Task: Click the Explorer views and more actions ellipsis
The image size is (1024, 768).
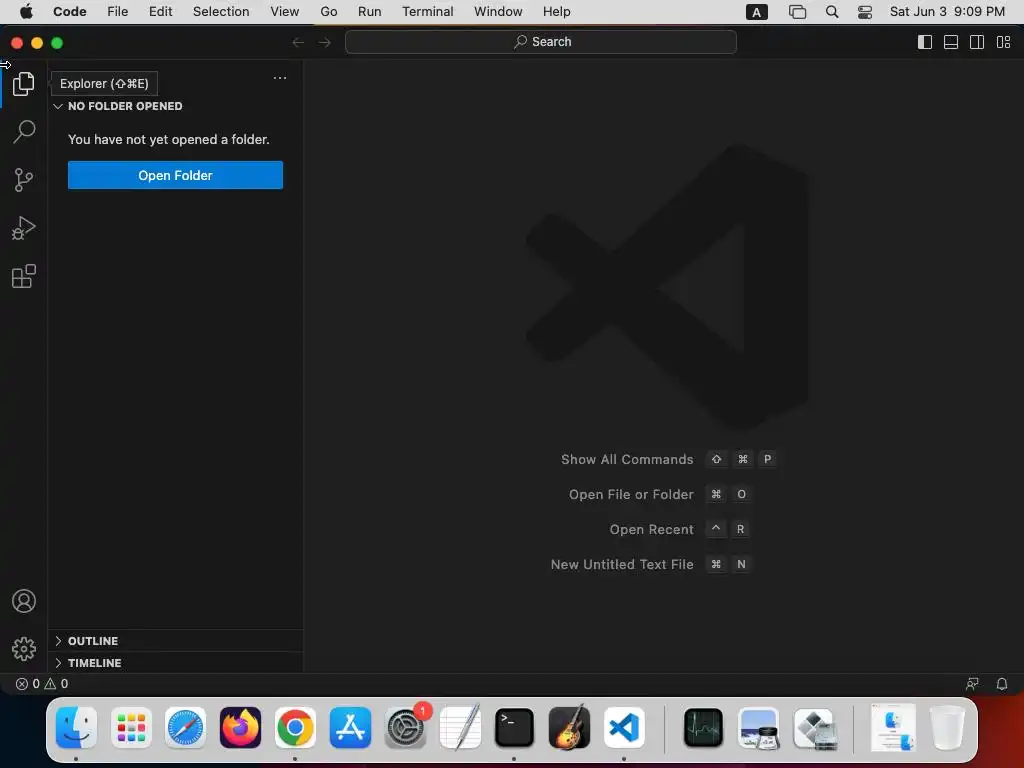Action: pos(280,78)
